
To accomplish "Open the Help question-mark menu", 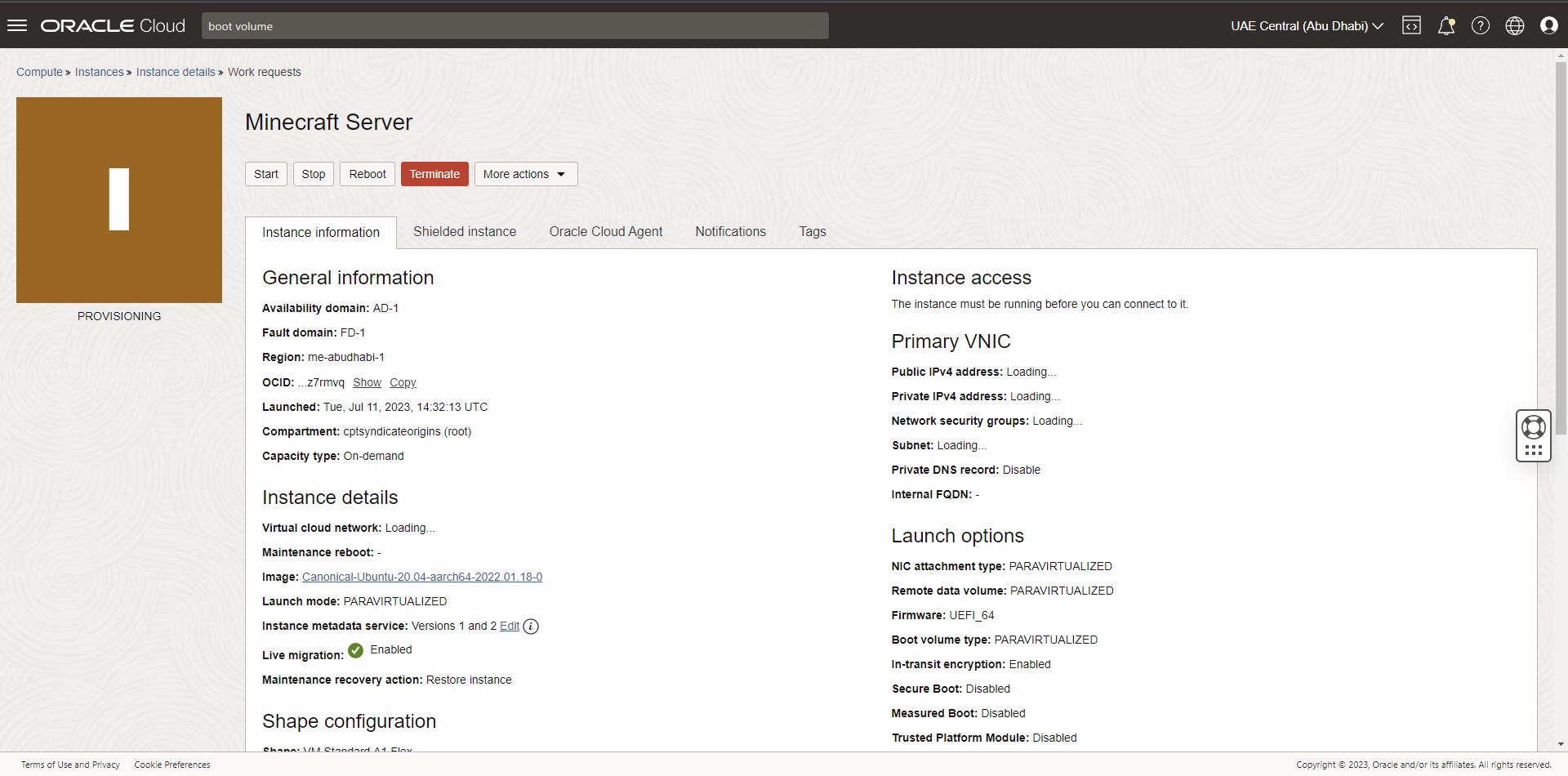I will [1481, 25].
